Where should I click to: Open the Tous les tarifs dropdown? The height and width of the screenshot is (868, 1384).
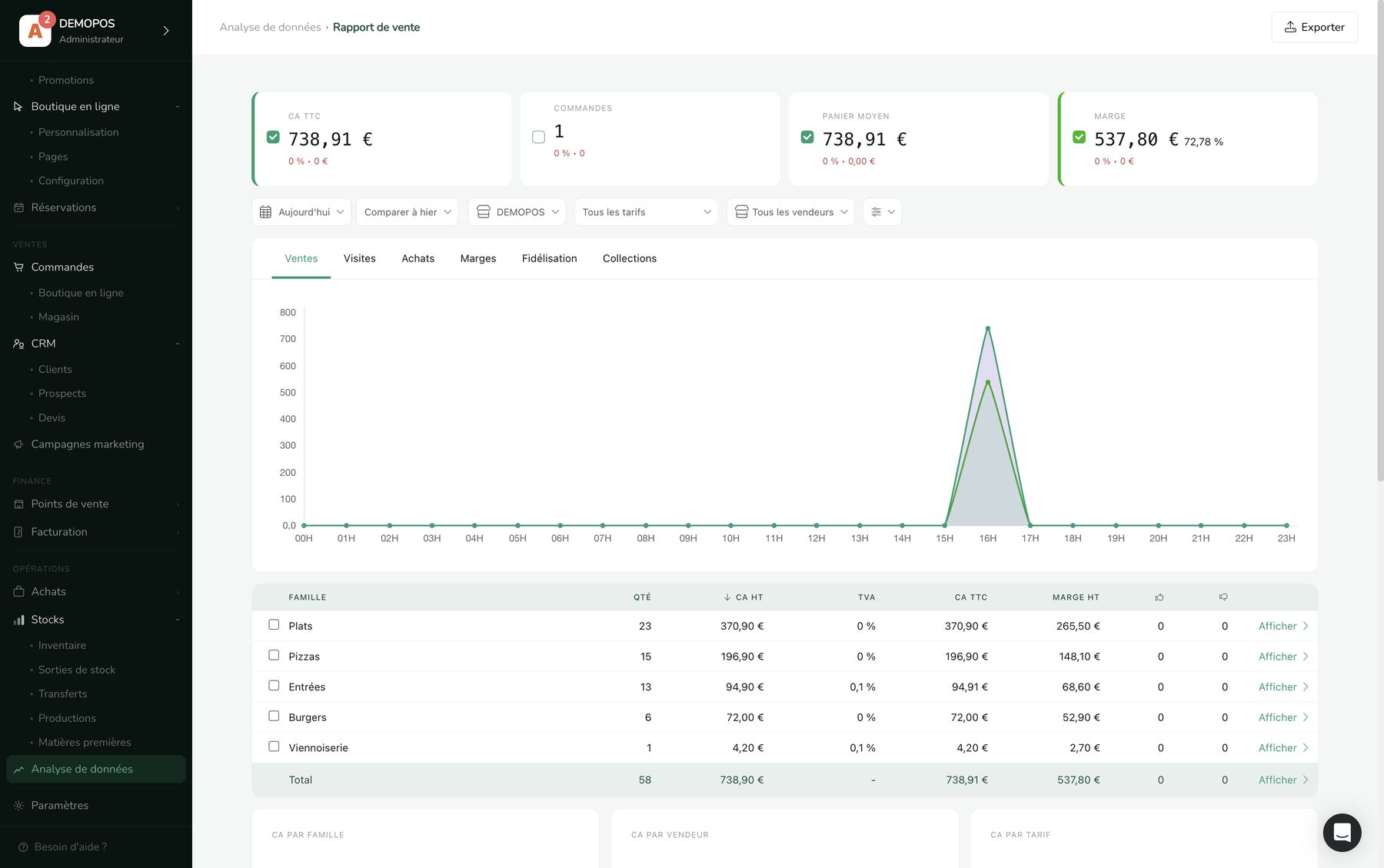point(646,212)
